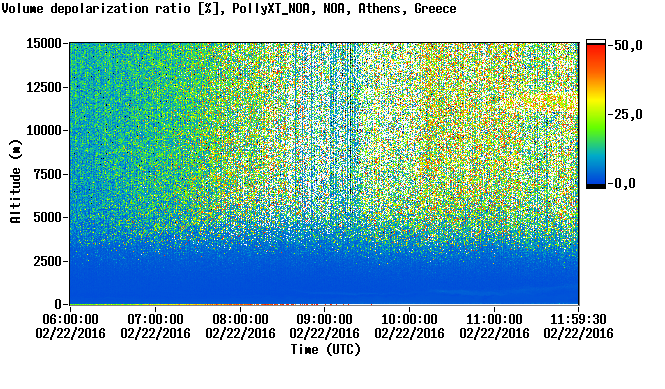This screenshot has width=665, height=389.
Task: Click the 10000 altitude tick label
Action: coord(44,130)
